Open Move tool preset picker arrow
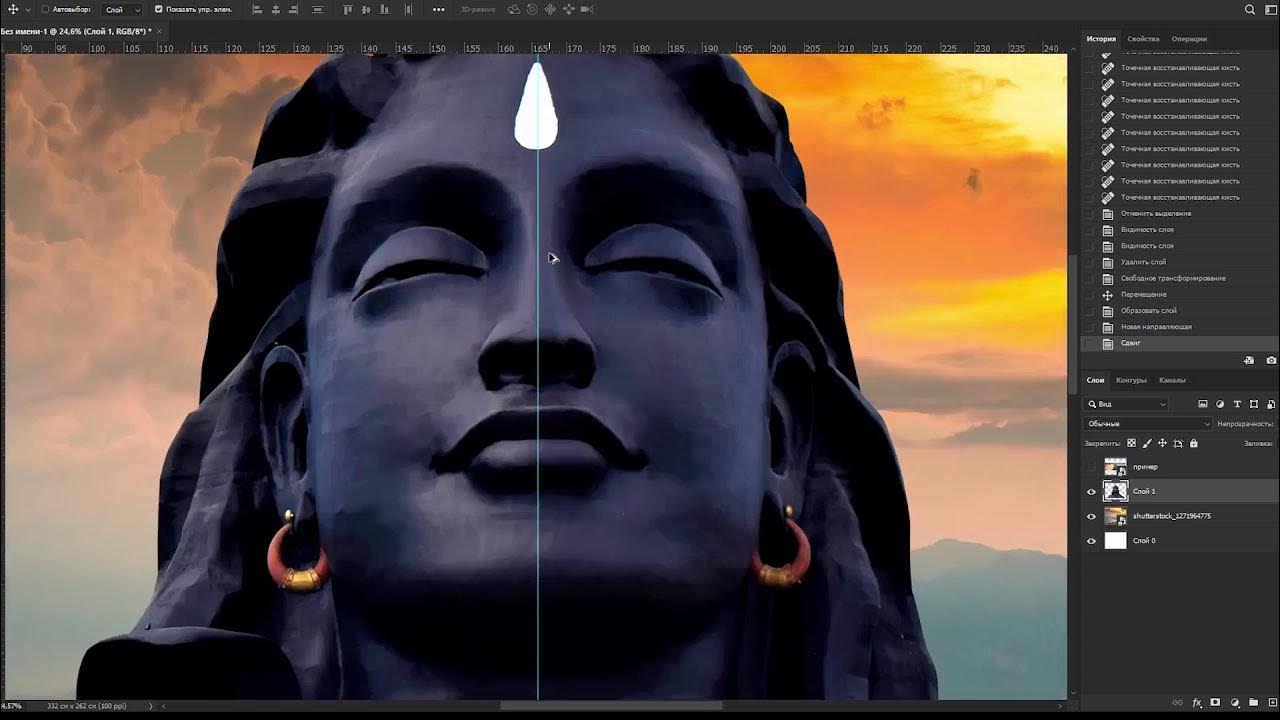1280x720 pixels. [x=28, y=9]
